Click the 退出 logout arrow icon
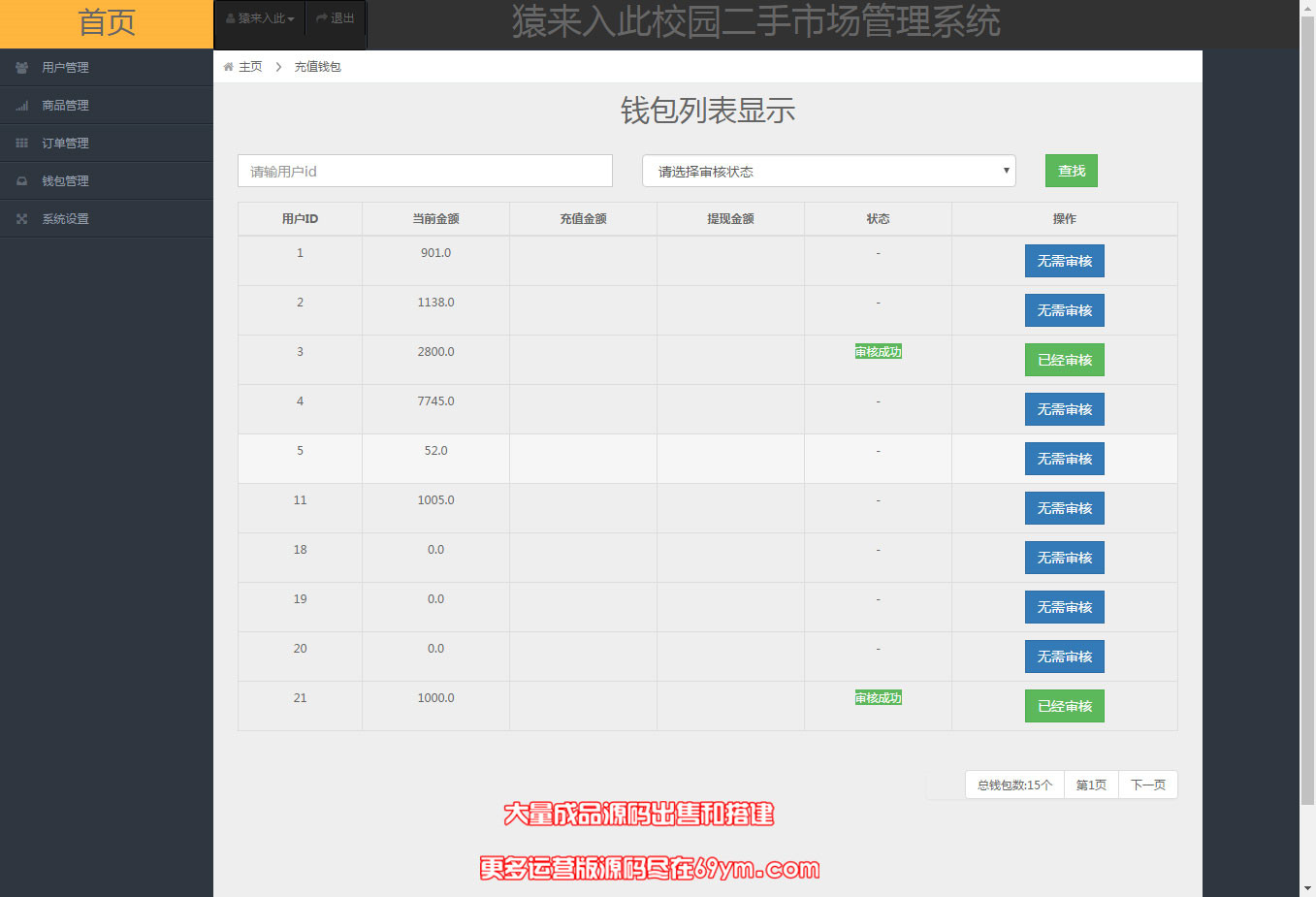This screenshot has height=897, width=1316. coord(321,18)
